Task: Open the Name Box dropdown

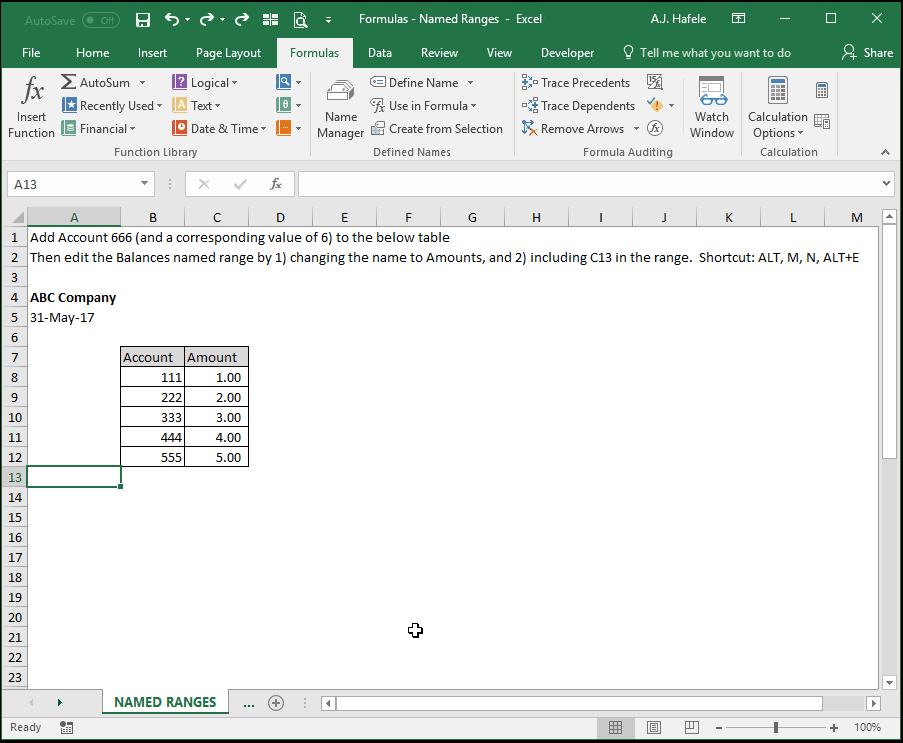Action: click(144, 184)
